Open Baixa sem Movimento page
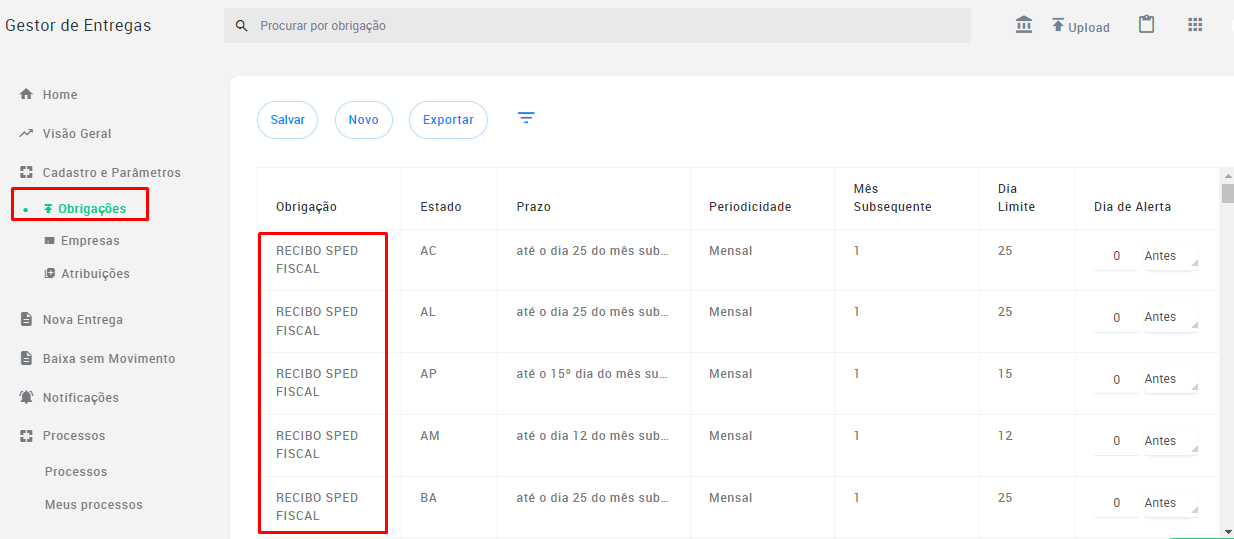The width and height of the screenshot is (1234, 539). pos(109,359)
